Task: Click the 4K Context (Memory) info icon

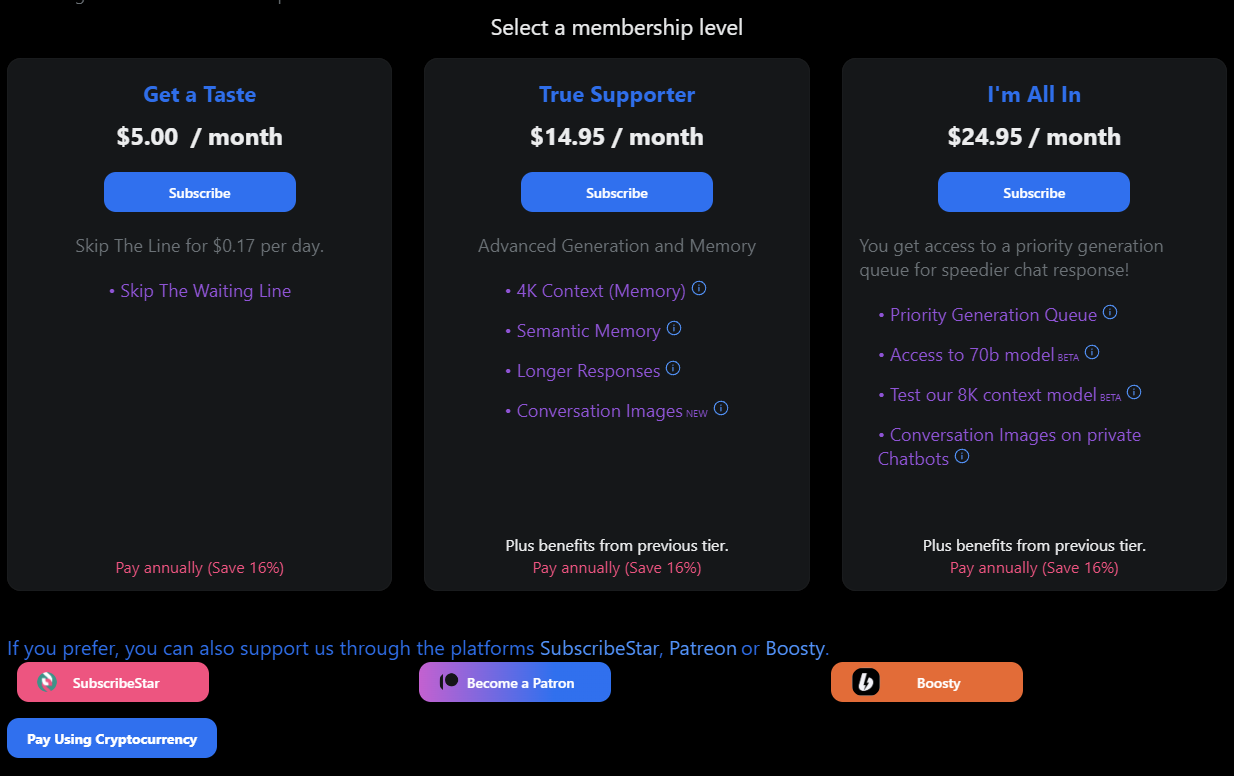Action: tap(698, 288)
